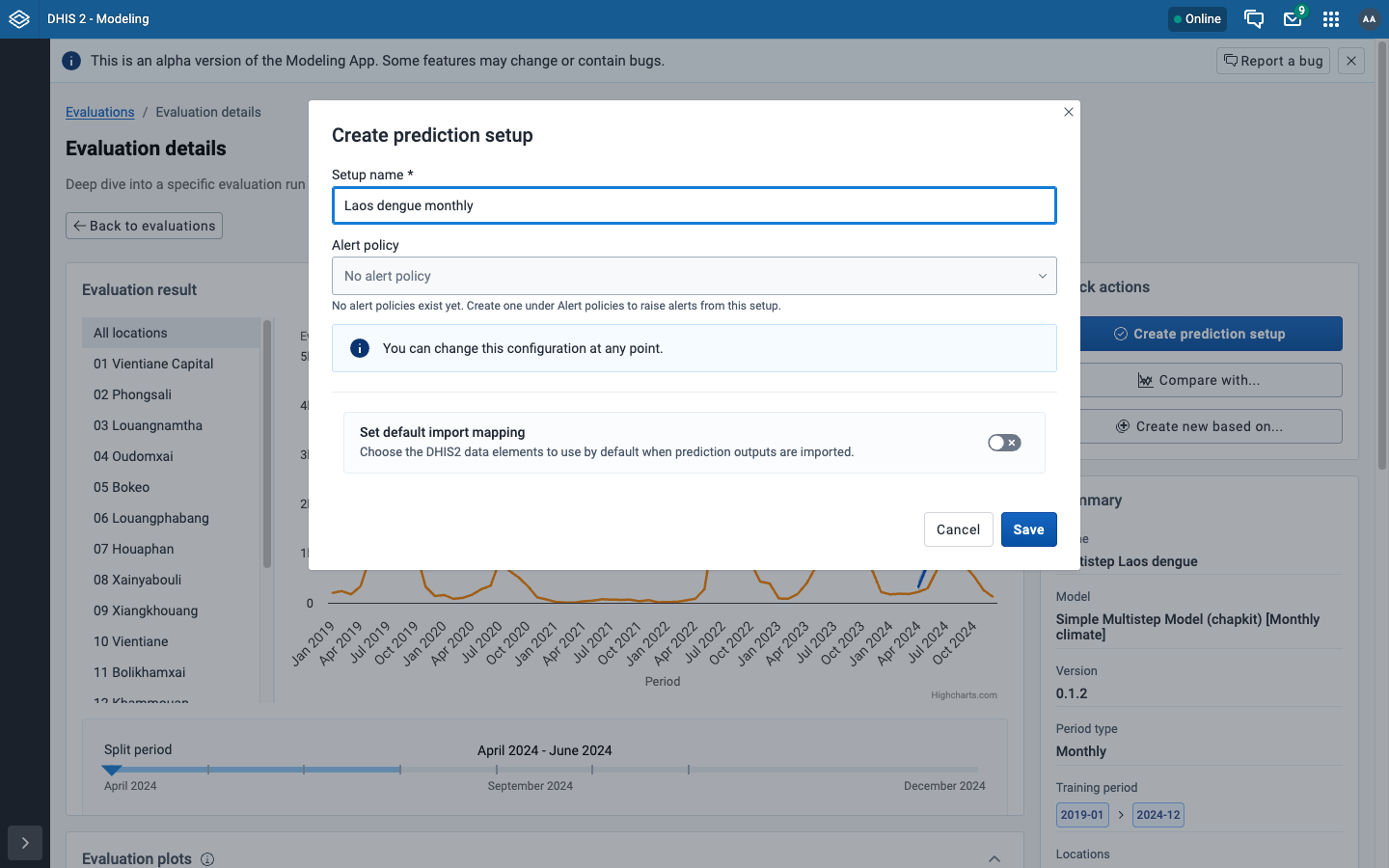1389x868 pixels.
Task: Expand the left sidebar chevron
Action: (25, 843)
